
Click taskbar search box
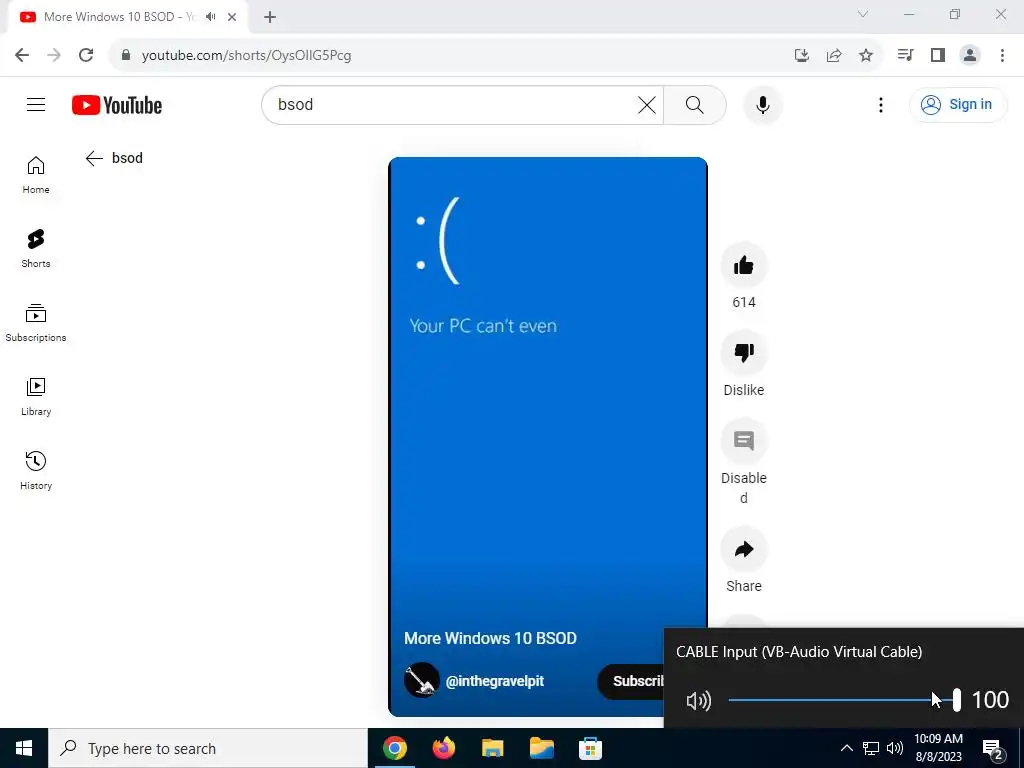pyautogui.click(x=208, y=748)
